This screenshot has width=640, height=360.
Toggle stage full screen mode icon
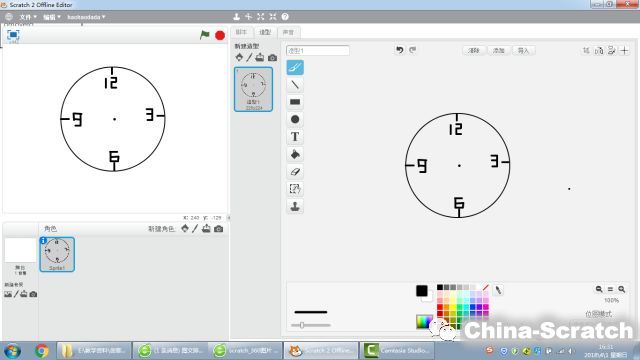click(x=13, y=35)
